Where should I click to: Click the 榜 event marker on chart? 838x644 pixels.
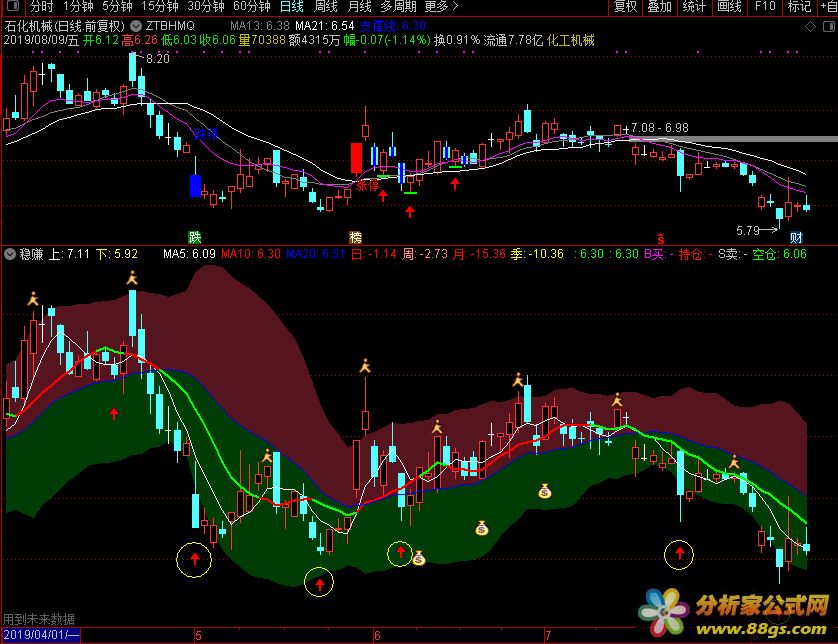coord(355,237)
